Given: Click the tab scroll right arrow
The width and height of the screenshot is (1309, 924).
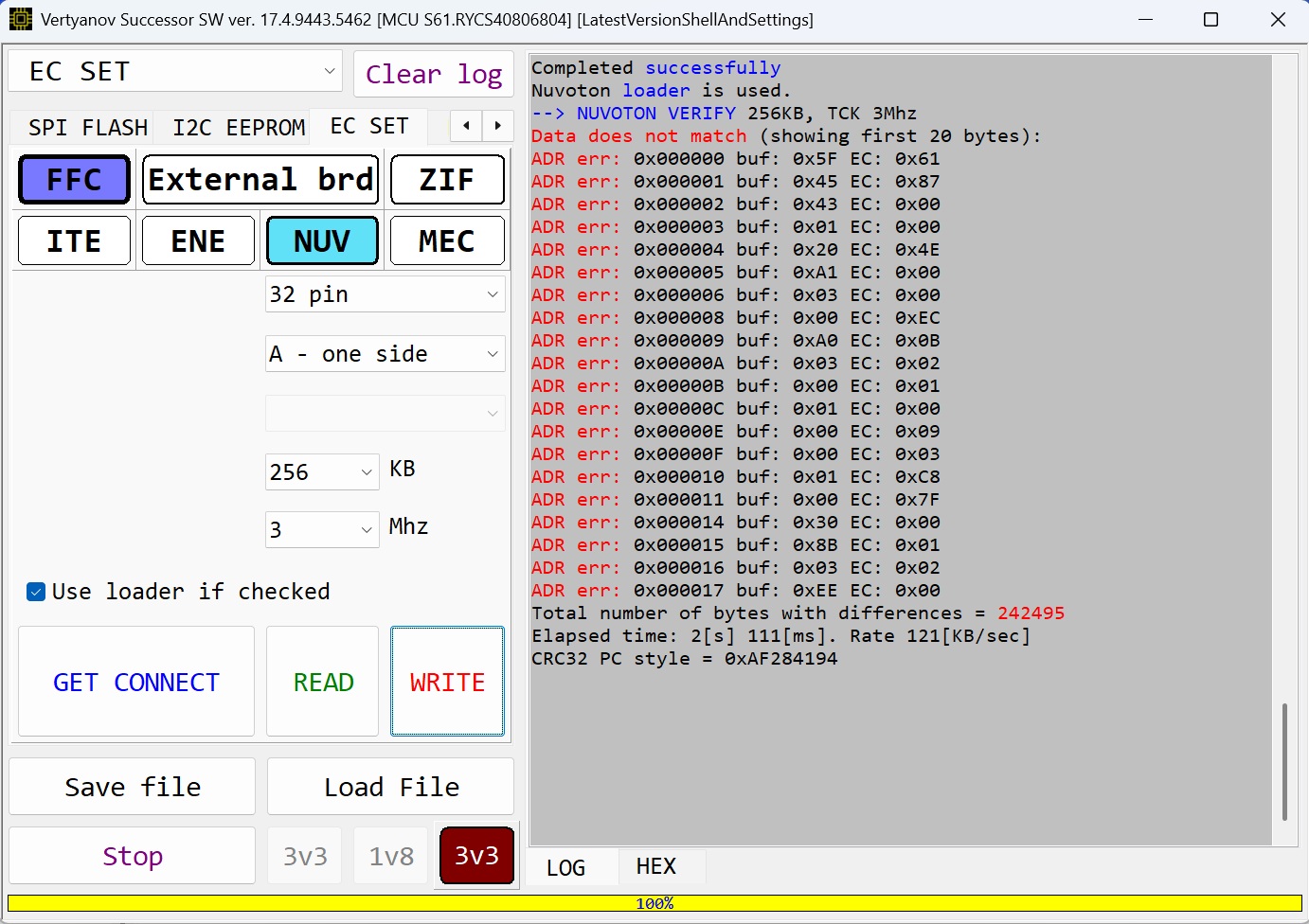Looking at the screenshot, I should click(x=498, y=126).
